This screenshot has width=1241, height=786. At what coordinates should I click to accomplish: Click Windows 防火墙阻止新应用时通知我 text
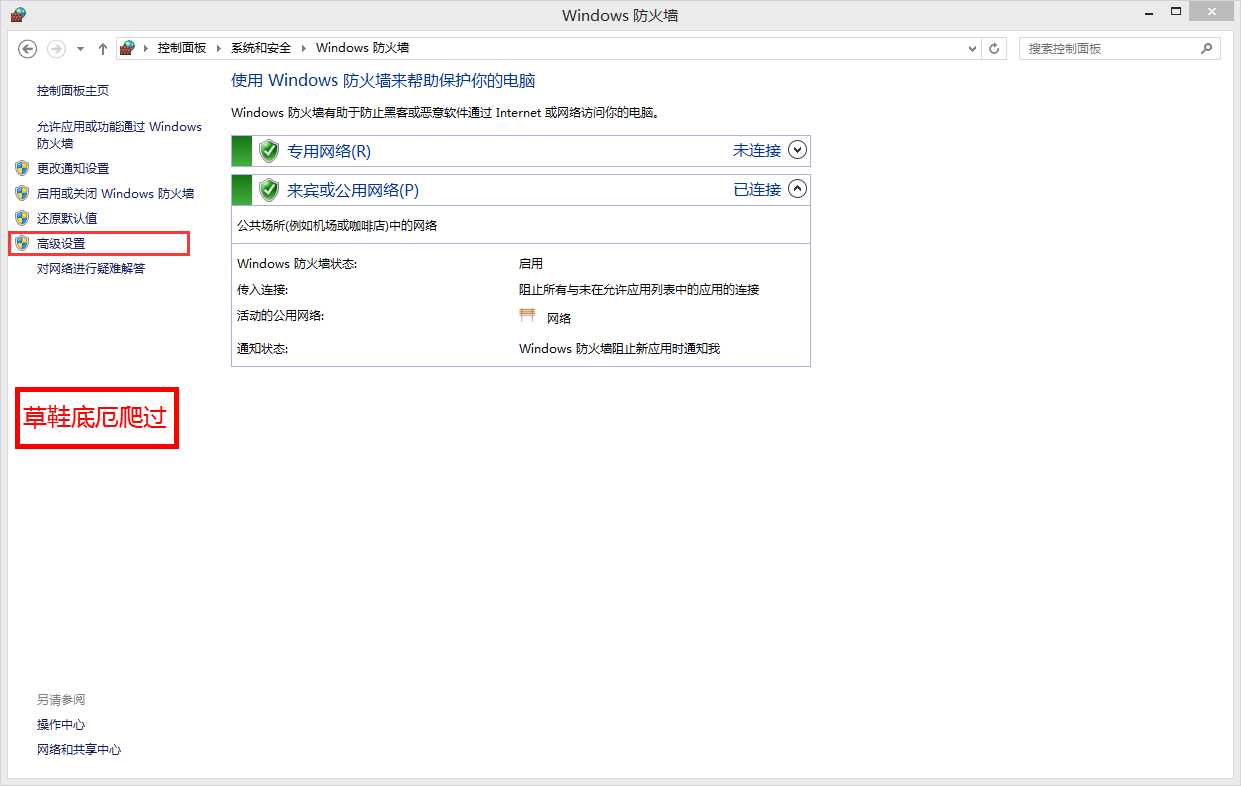click(x=619, y=348)
